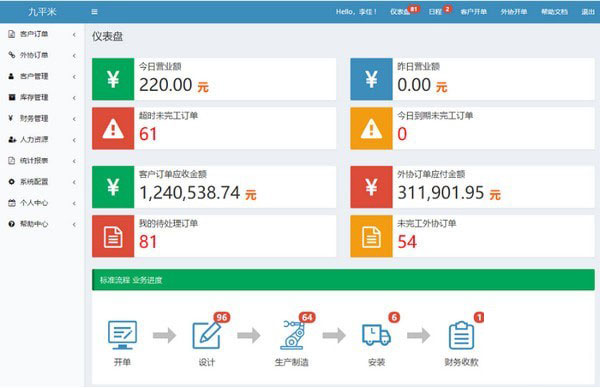Click the 6 badge on 安装
The width and height of the screenshot is (600, 388).
point(394,317)
